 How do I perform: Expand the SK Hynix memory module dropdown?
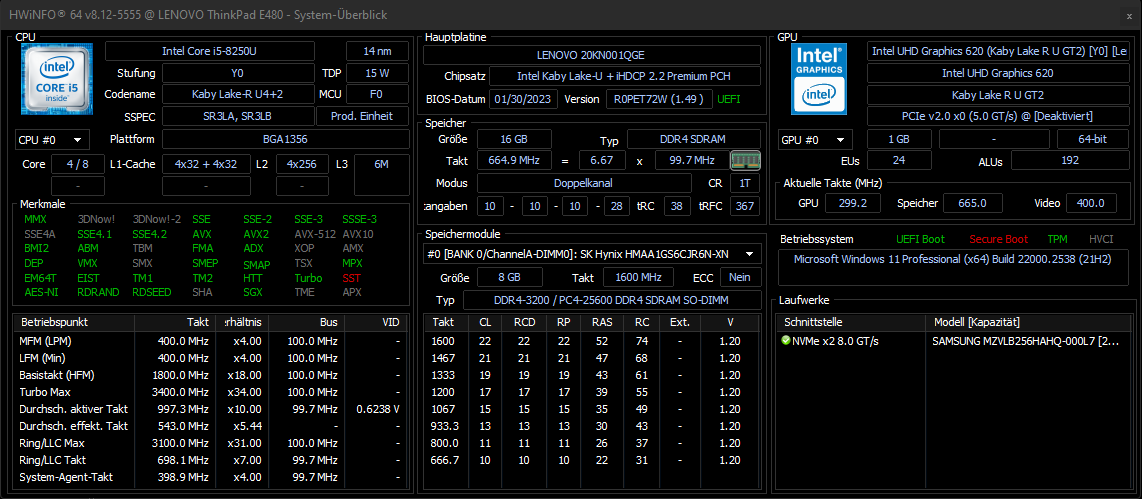point(590,254)
